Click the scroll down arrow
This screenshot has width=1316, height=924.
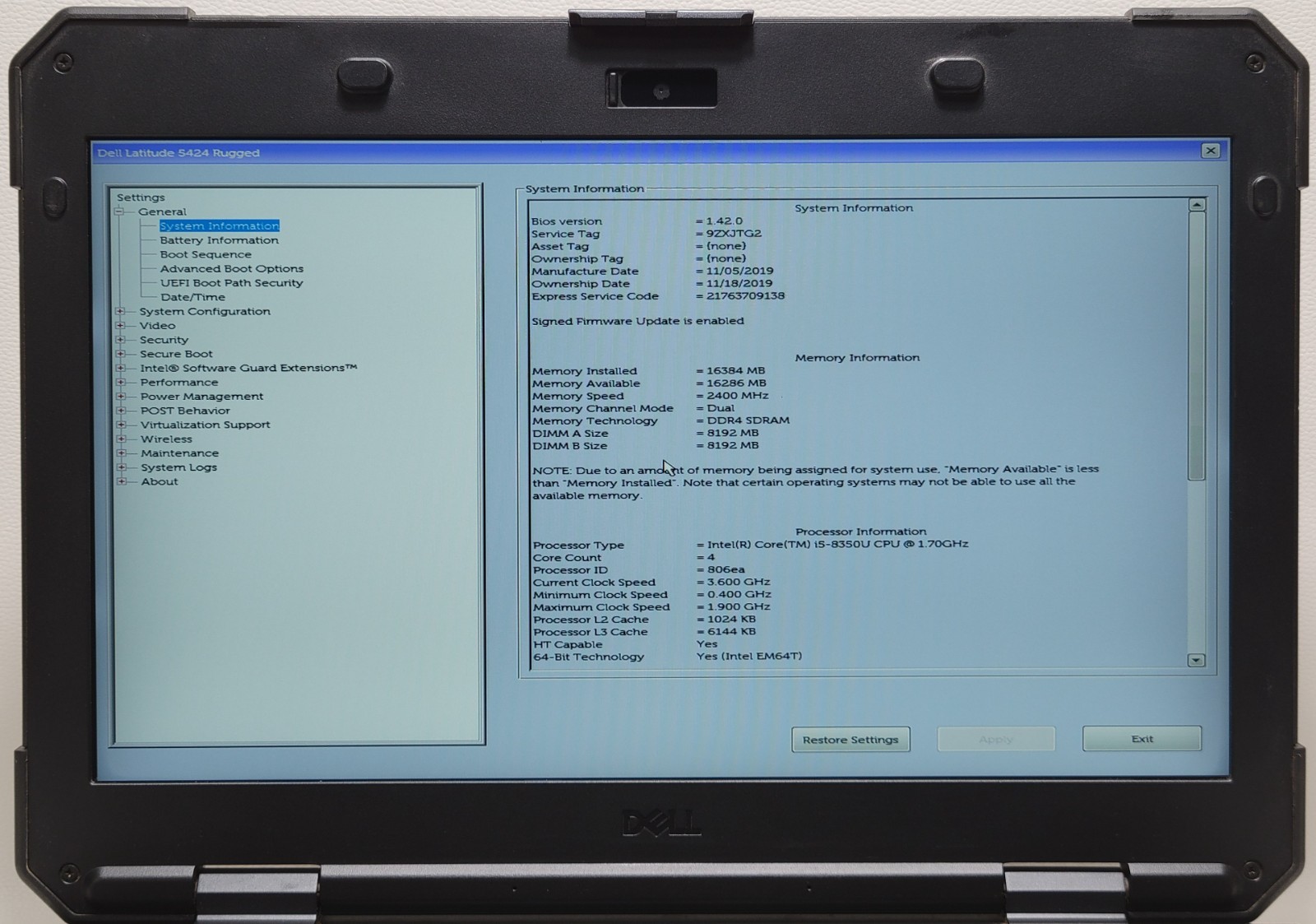coord(1197,660)
